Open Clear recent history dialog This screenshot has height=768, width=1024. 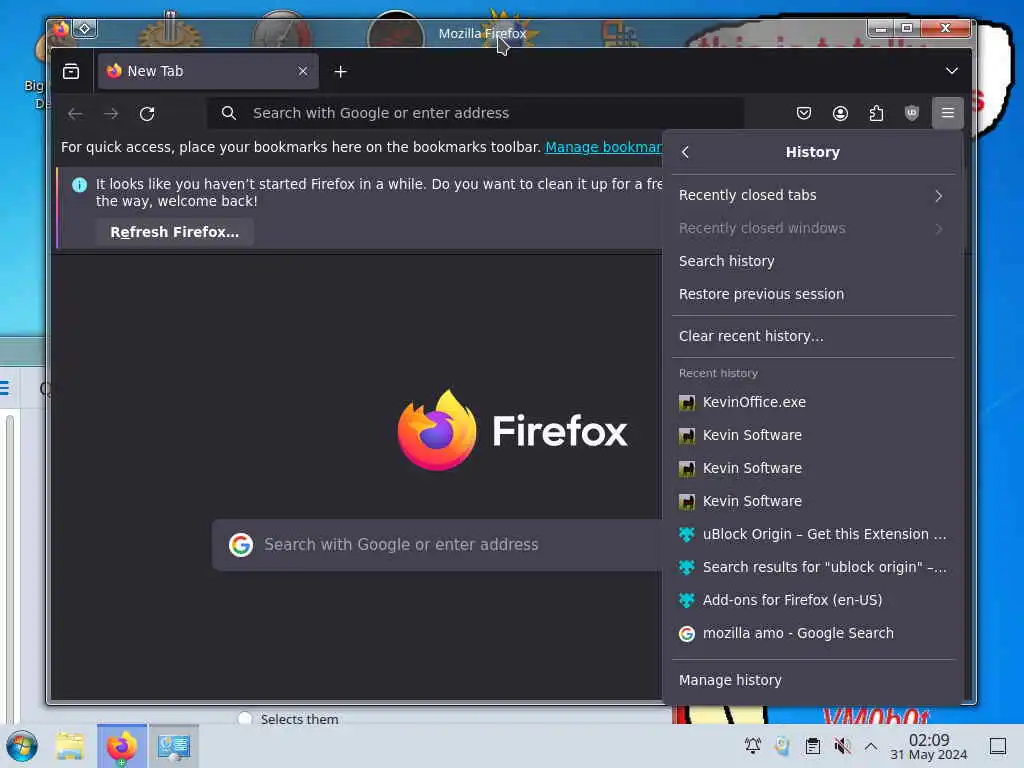click(x=812, y=336)
